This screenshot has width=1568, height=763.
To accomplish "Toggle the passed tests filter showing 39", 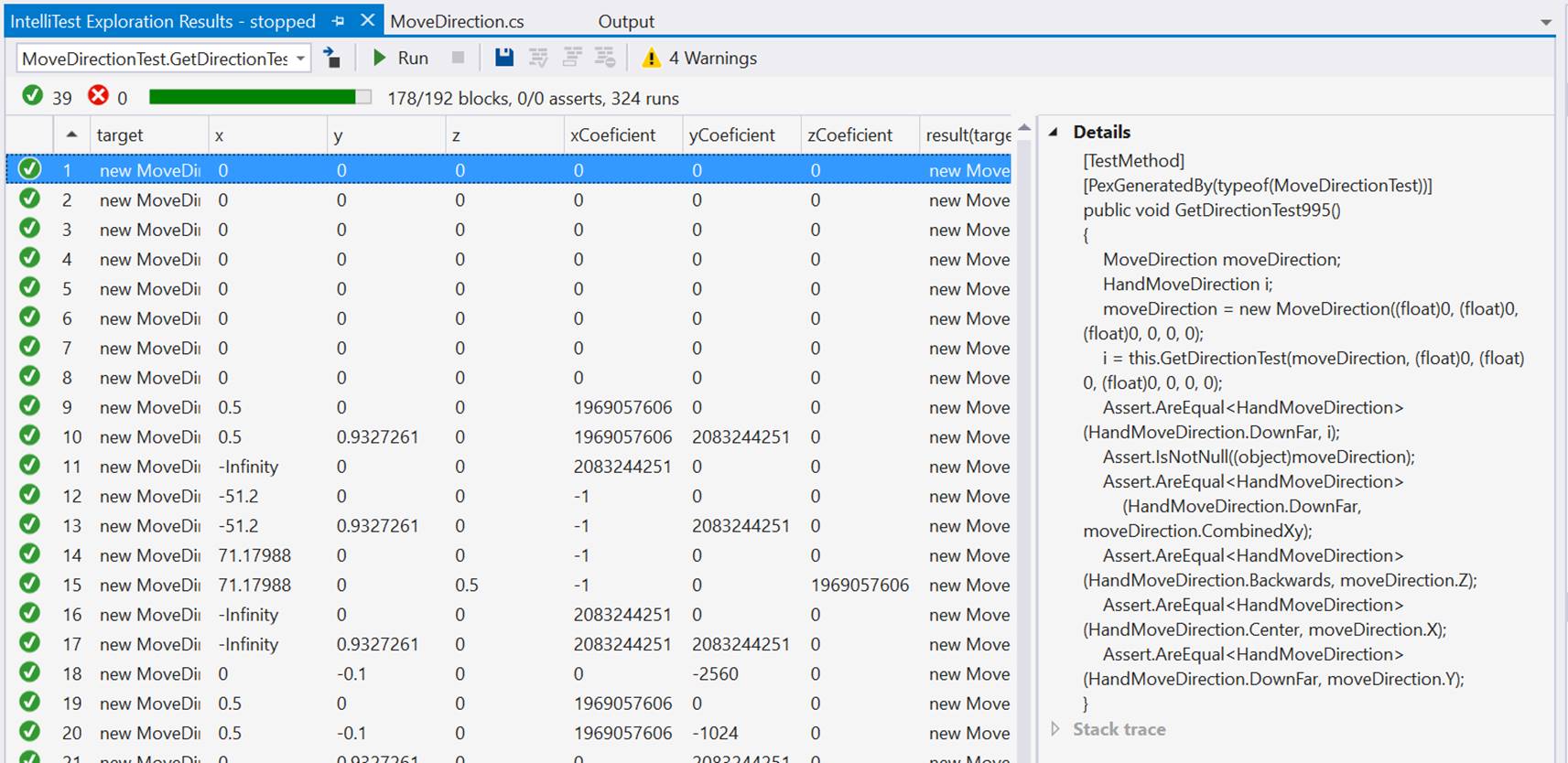I will click(x=47, y=97).
